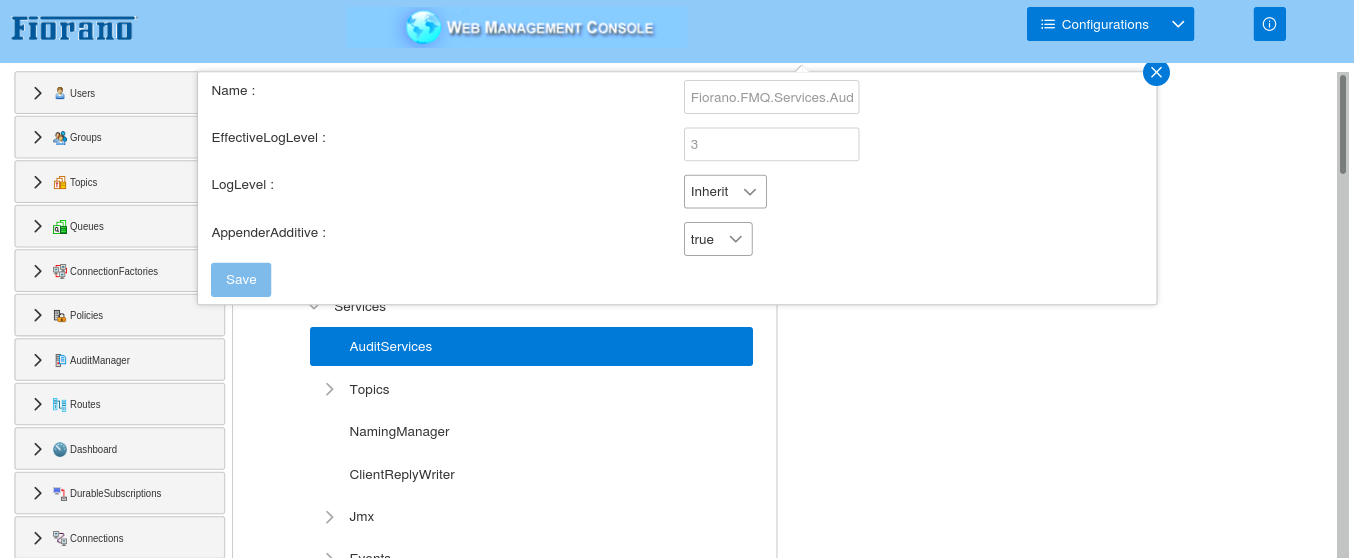Screen dimensions: 1354x558
Task: Select the Dashboard globe icon
Action: (x=60, y=449)
